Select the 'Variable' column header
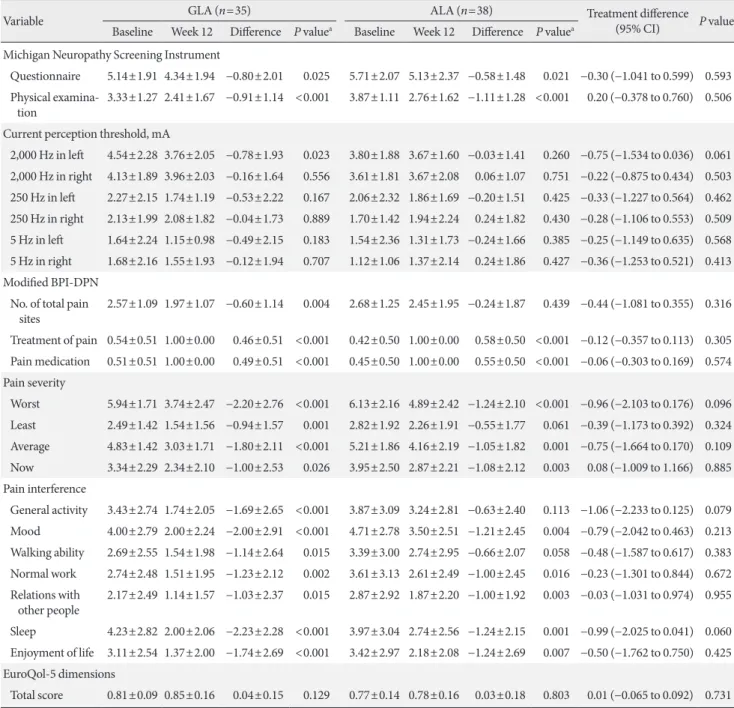 coord(23,21)
